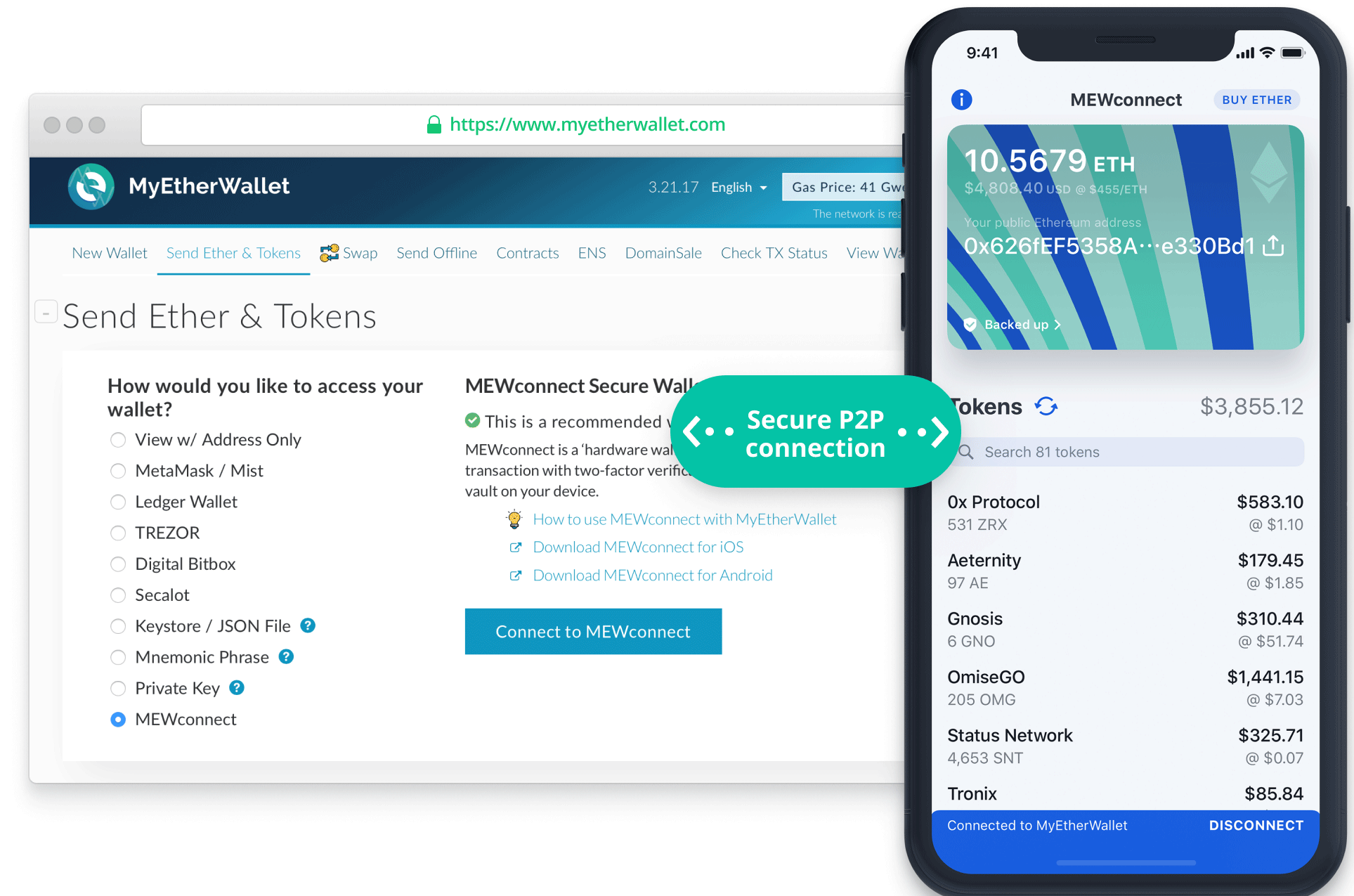The width and height of the screenshot is (1354, 896).
Task: Click the Connect to MEWconnect button
Action: tap(594, 632)
